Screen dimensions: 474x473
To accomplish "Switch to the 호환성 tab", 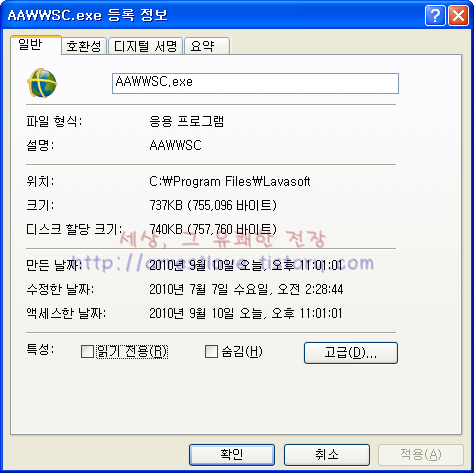I will 84,46.
